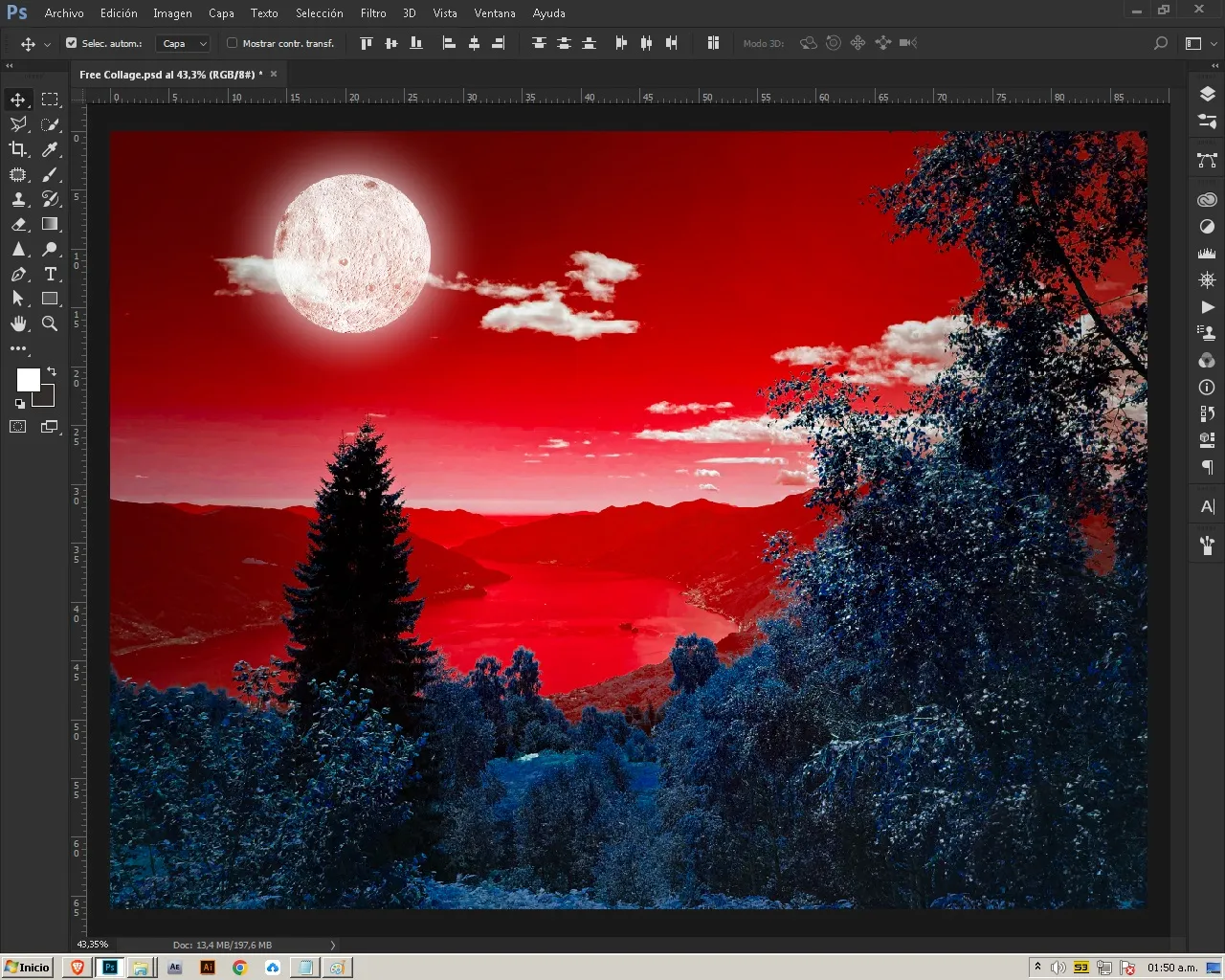Screen dimensions: 1225x980
Task: Click the Windows Inicio start button
Action: (x=27, y=968)
